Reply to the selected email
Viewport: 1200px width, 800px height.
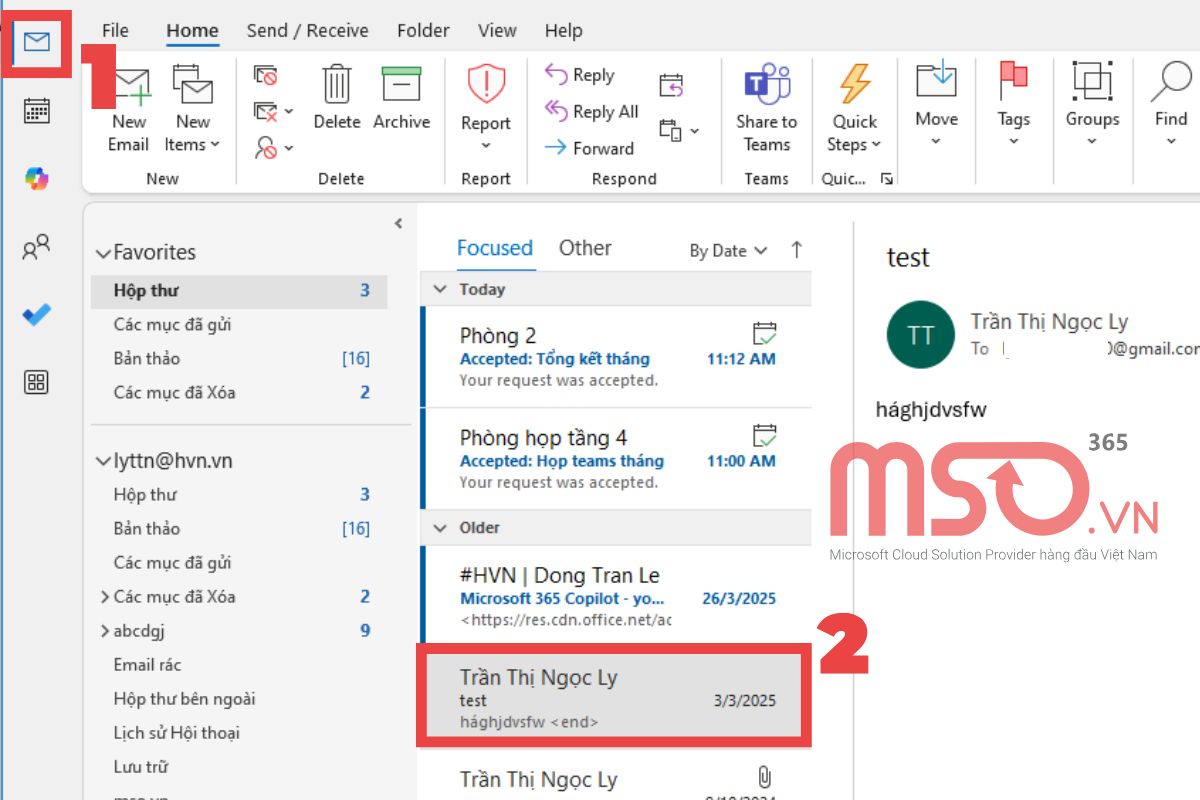point(579,75)
